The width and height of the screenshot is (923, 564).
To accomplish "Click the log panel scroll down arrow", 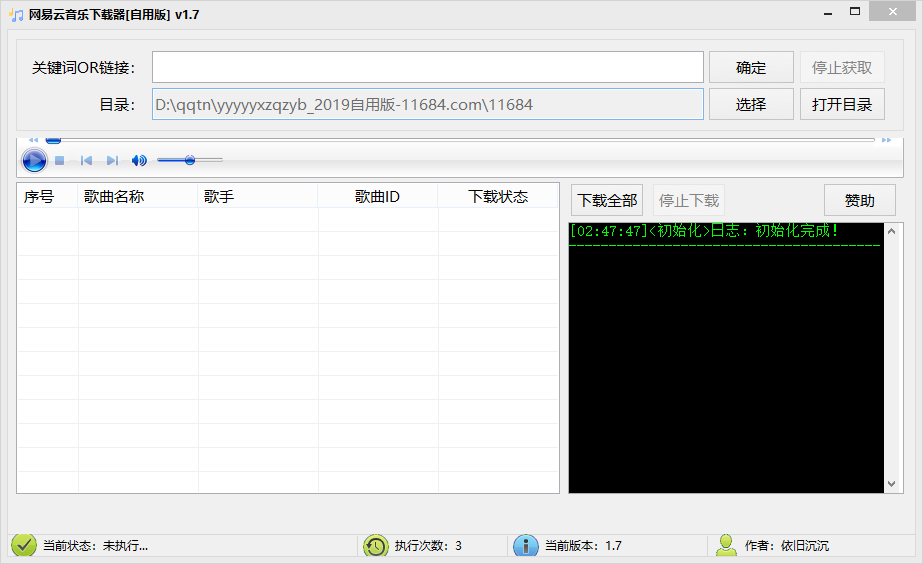I will 891,484.
